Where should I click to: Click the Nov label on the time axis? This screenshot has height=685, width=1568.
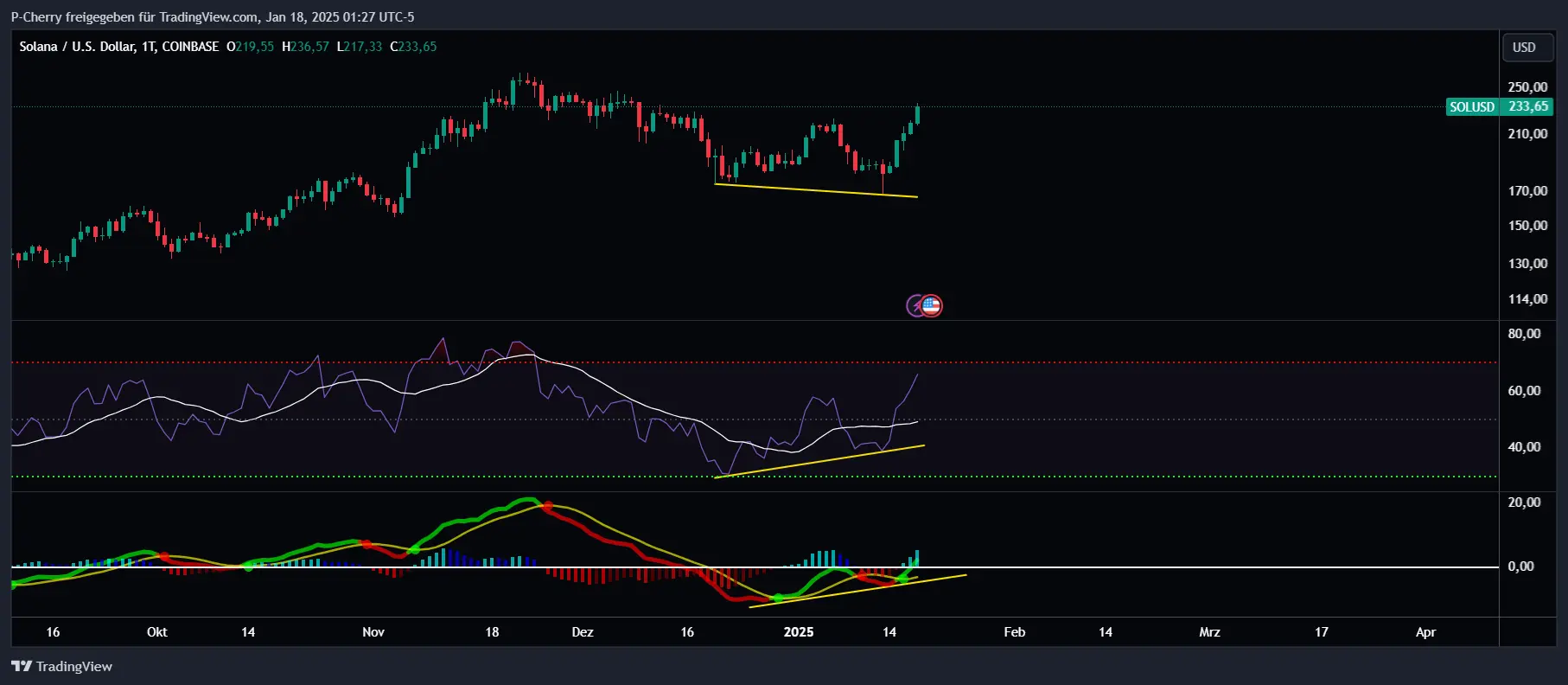(x=373, y=632)
